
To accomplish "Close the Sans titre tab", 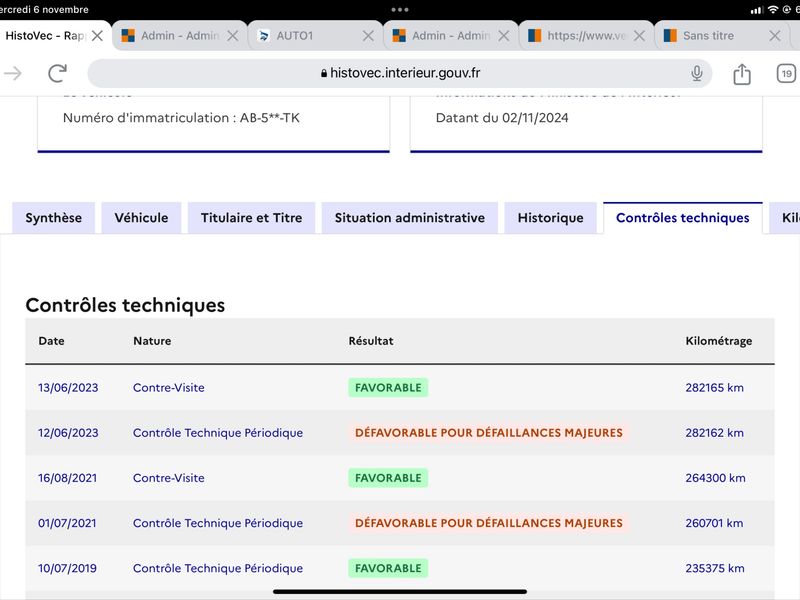I will click(774, 36).
